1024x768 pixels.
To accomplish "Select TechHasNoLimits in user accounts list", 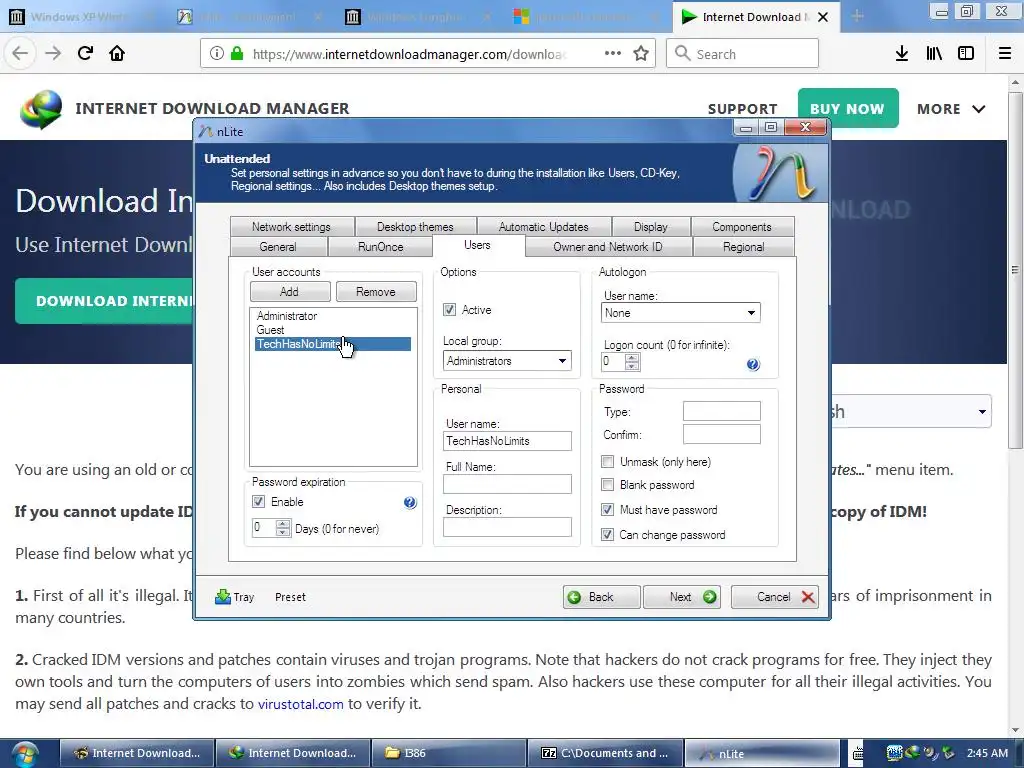I will click(332, 344).
